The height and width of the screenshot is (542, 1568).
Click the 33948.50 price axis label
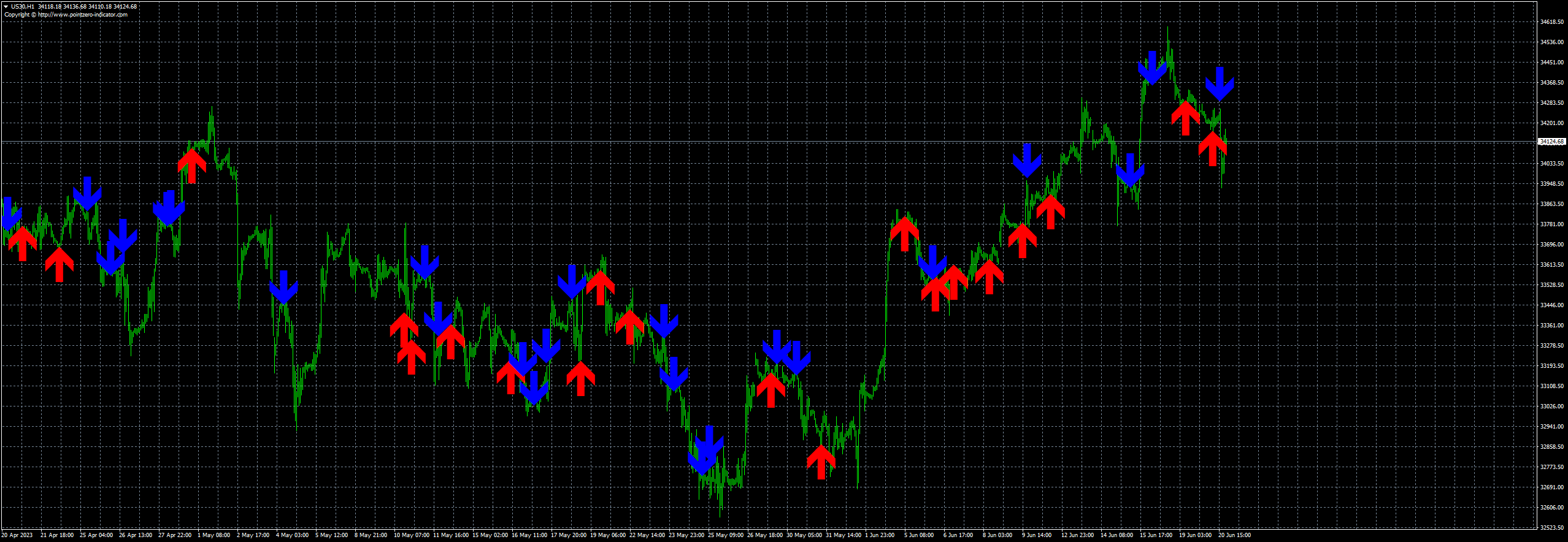(x=1553, y=184)
